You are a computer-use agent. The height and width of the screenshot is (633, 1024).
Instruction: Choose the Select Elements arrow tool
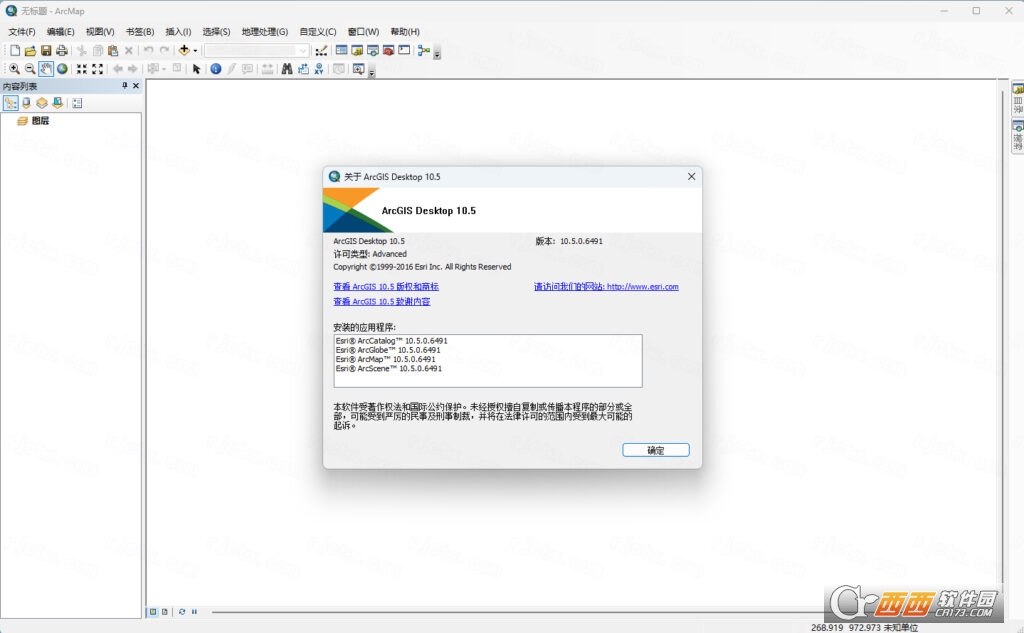pos(196,69)
